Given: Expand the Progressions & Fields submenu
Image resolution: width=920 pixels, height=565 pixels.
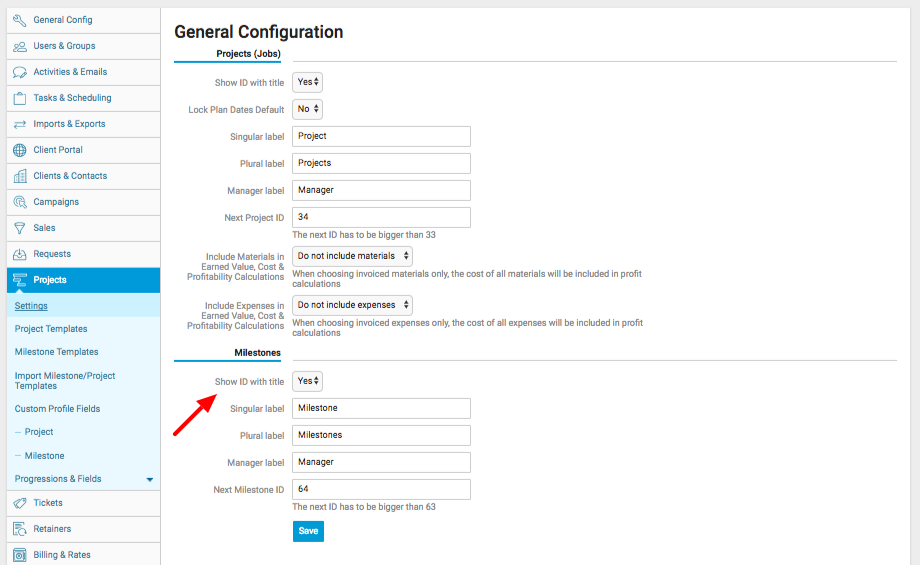Looking at the screenshot, I should [150, 479].
